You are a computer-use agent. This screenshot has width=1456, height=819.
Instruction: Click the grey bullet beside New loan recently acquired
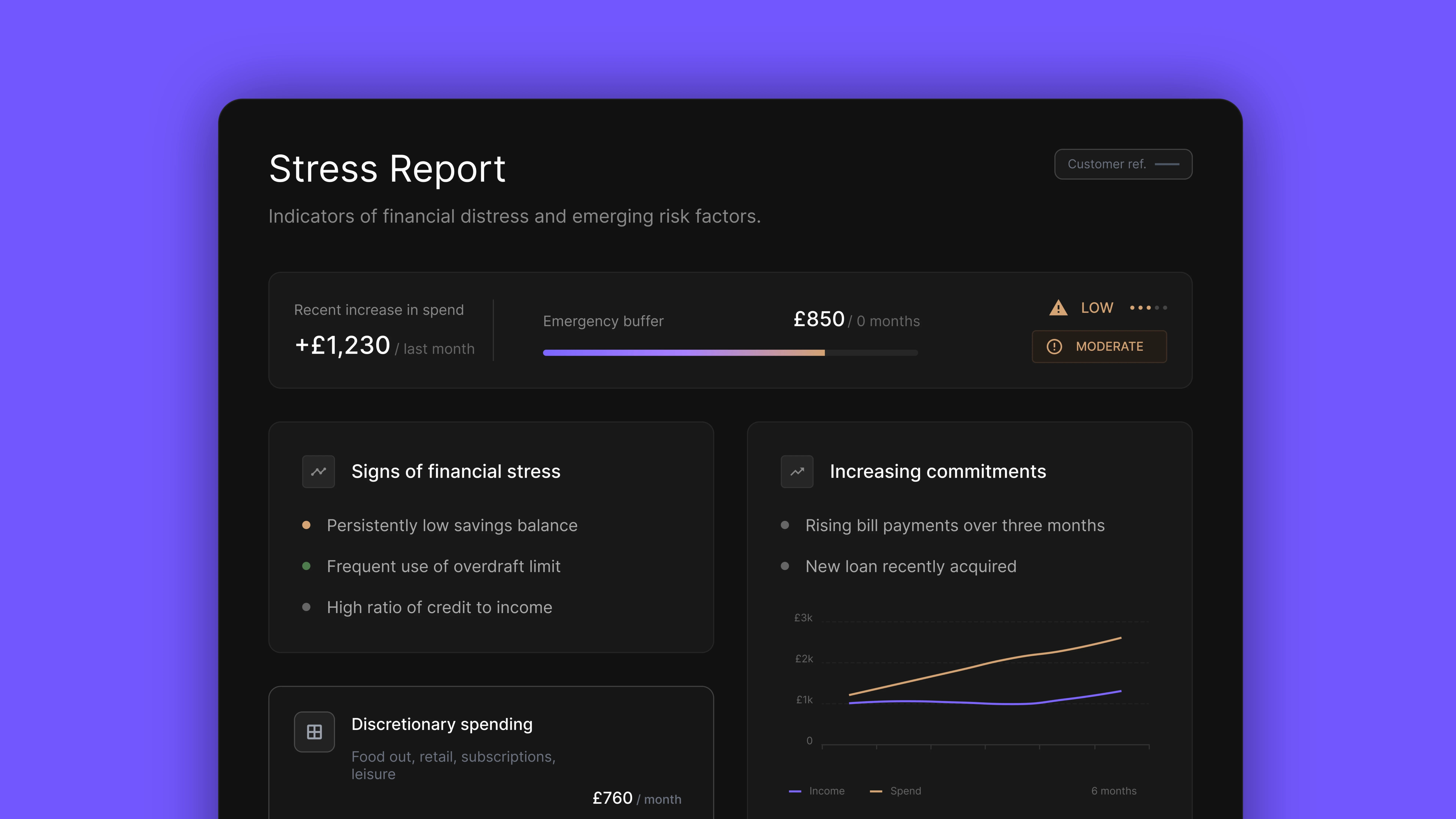pos(785,566)
